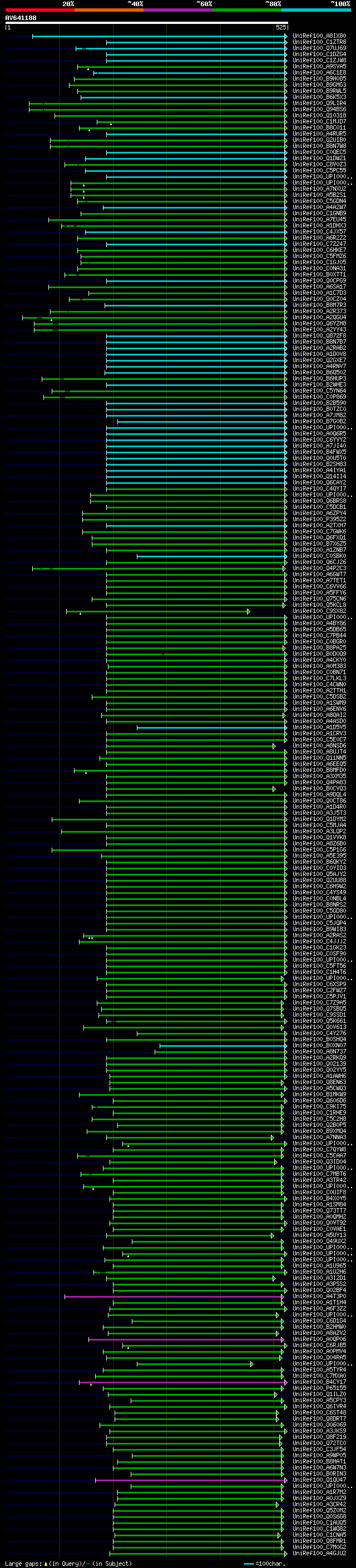Click hit label UniRef100_C6HKE7
Image resolution: width=356 pixels, height=1568 pixels.
click(319, 250)
